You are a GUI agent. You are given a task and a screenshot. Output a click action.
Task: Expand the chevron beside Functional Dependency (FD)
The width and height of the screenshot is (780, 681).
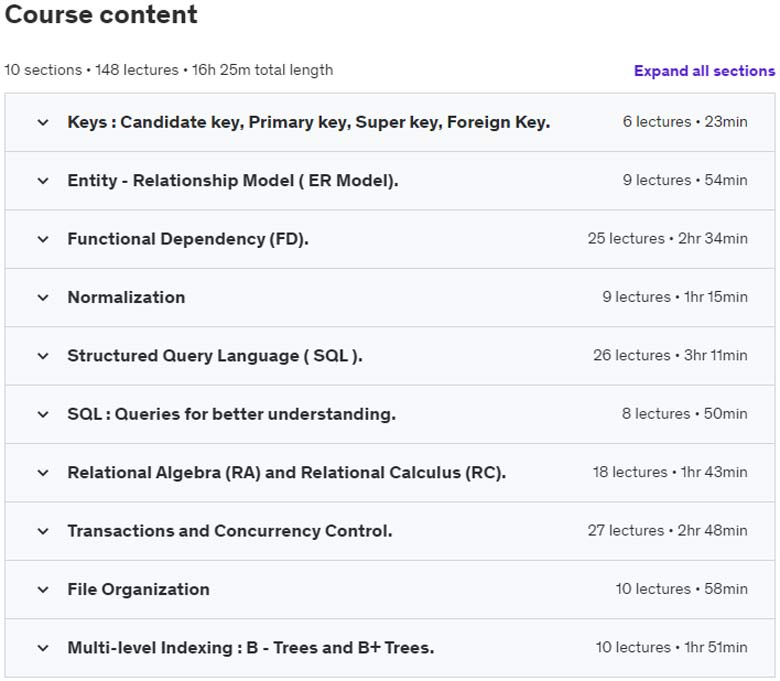[x=43, y=239]
